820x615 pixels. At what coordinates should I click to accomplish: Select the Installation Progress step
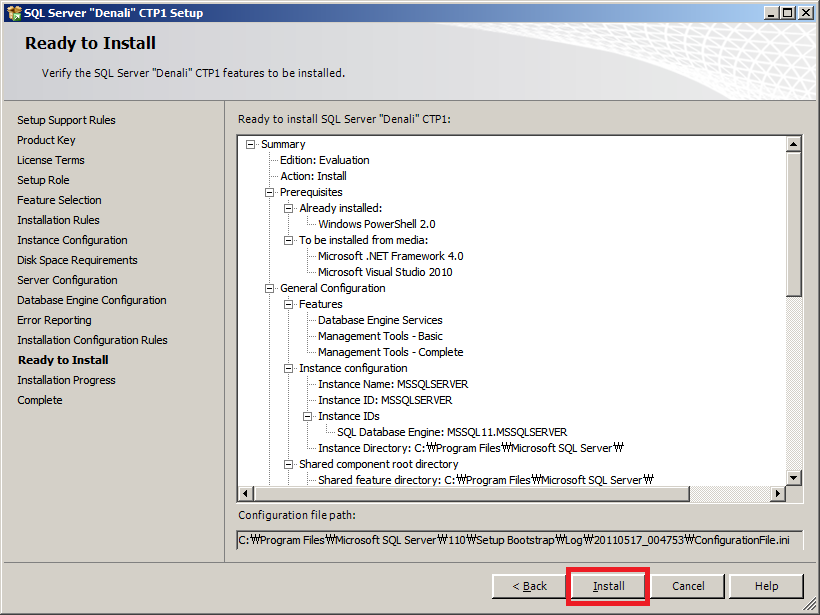(66, 380)
